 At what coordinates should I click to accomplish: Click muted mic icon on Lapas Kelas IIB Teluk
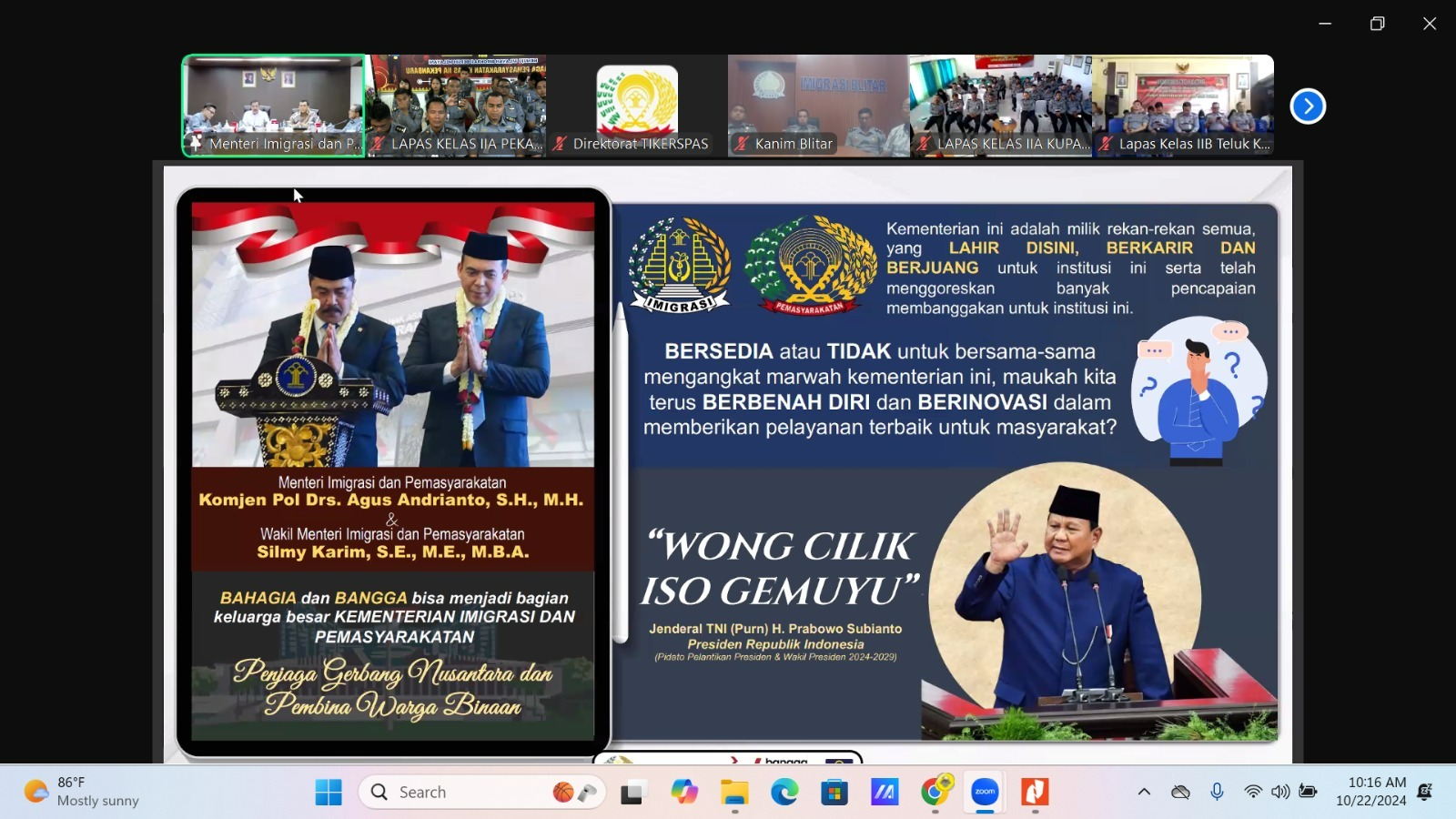1106,143
